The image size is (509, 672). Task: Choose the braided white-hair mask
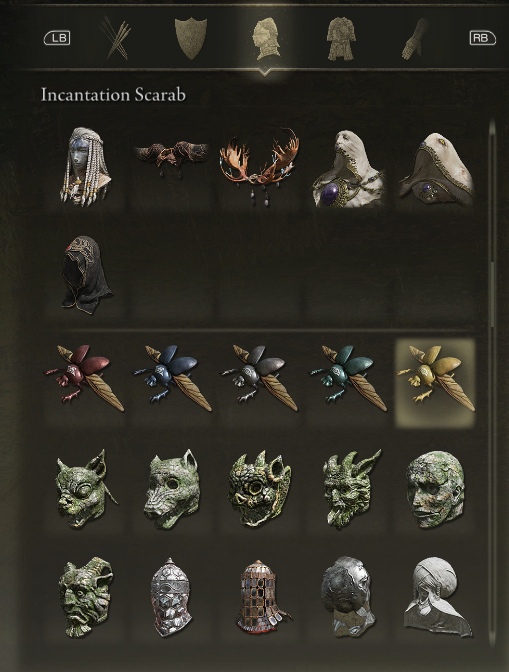85,166
